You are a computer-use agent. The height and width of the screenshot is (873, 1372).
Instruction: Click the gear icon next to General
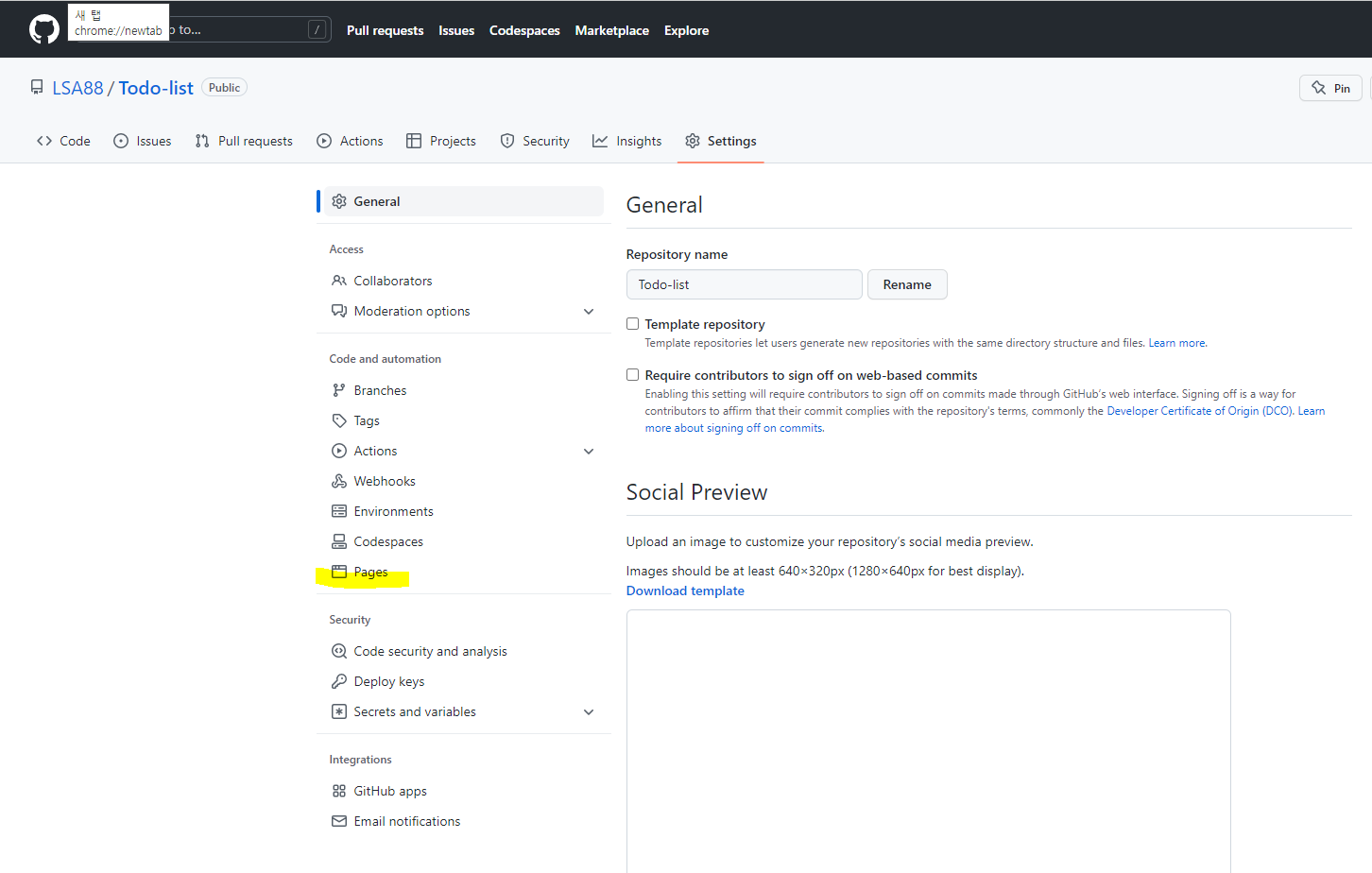click(x=339, y=201)
